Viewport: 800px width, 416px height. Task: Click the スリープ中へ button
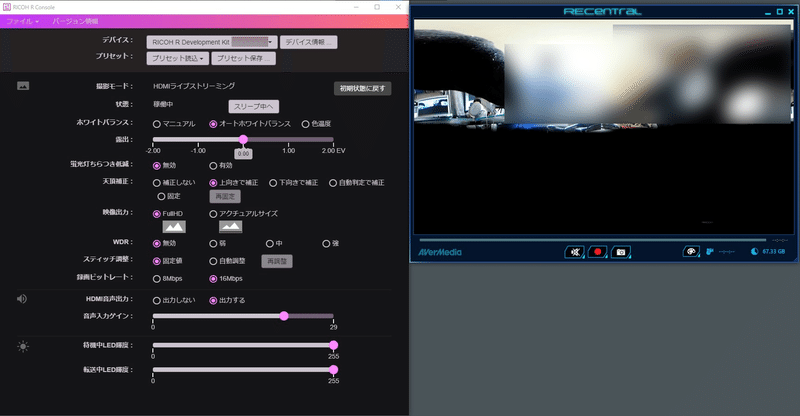click(254, 107)
